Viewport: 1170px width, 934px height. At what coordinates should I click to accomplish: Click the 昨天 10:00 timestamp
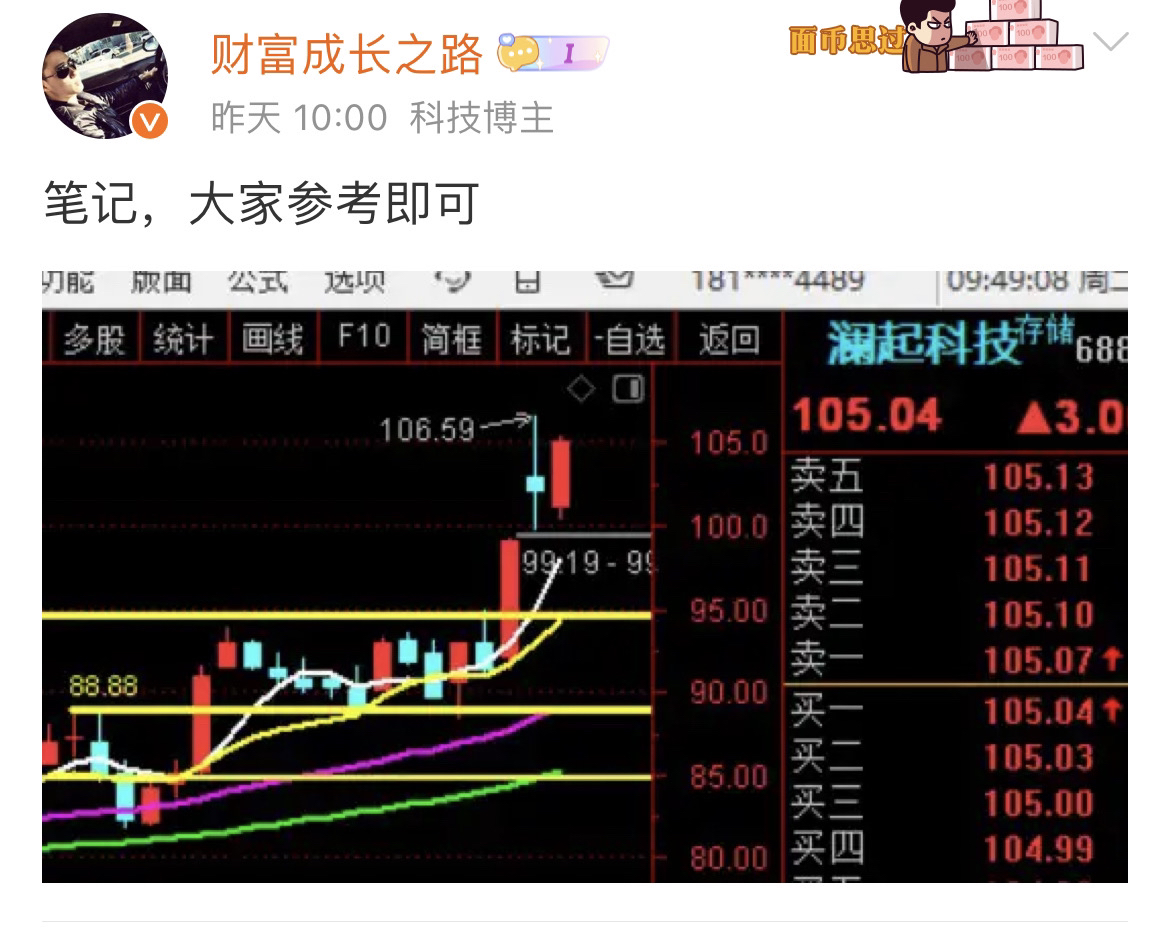click(299, 118)
